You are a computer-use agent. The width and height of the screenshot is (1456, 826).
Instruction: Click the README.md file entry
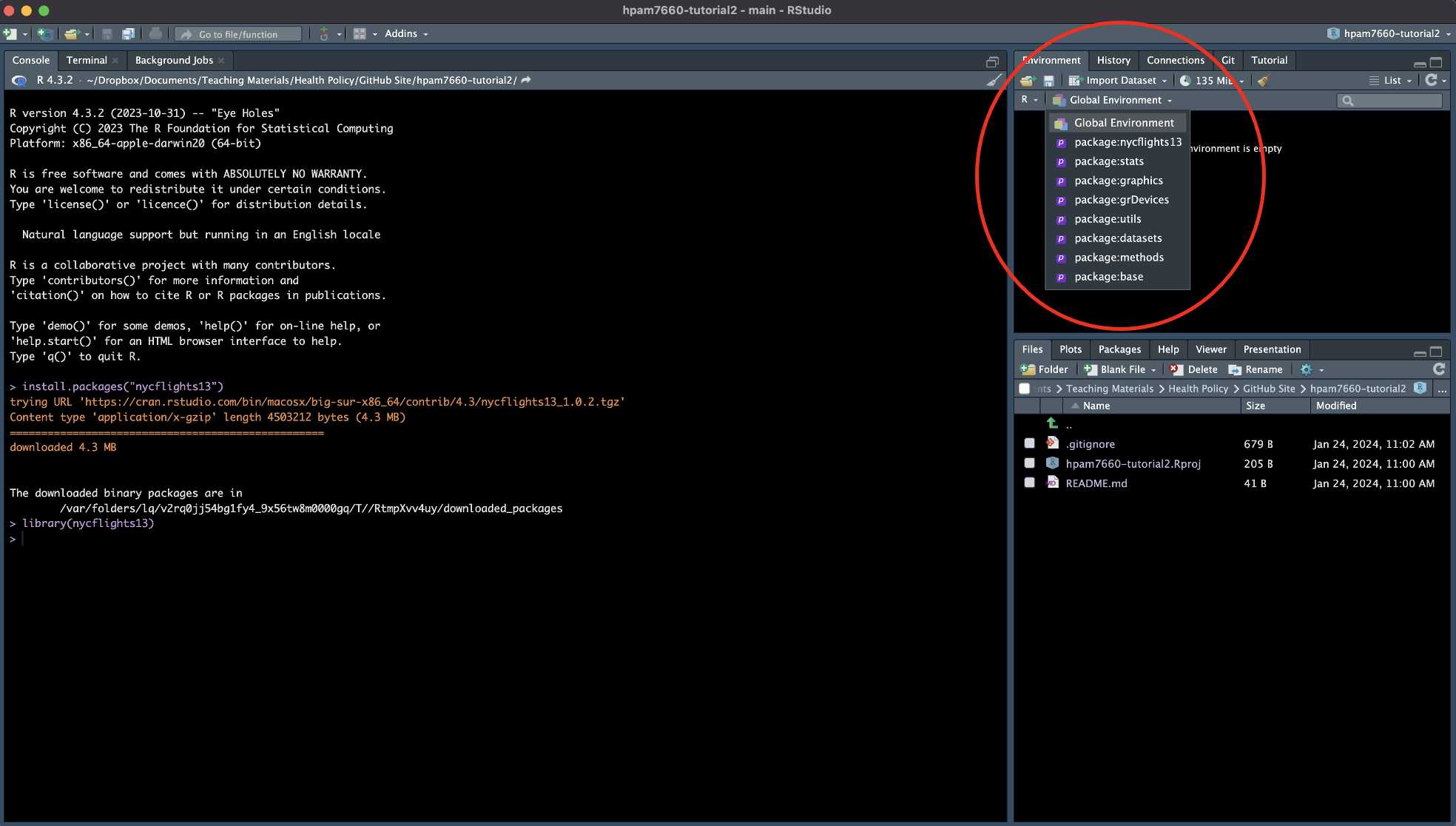[1096, 482]
